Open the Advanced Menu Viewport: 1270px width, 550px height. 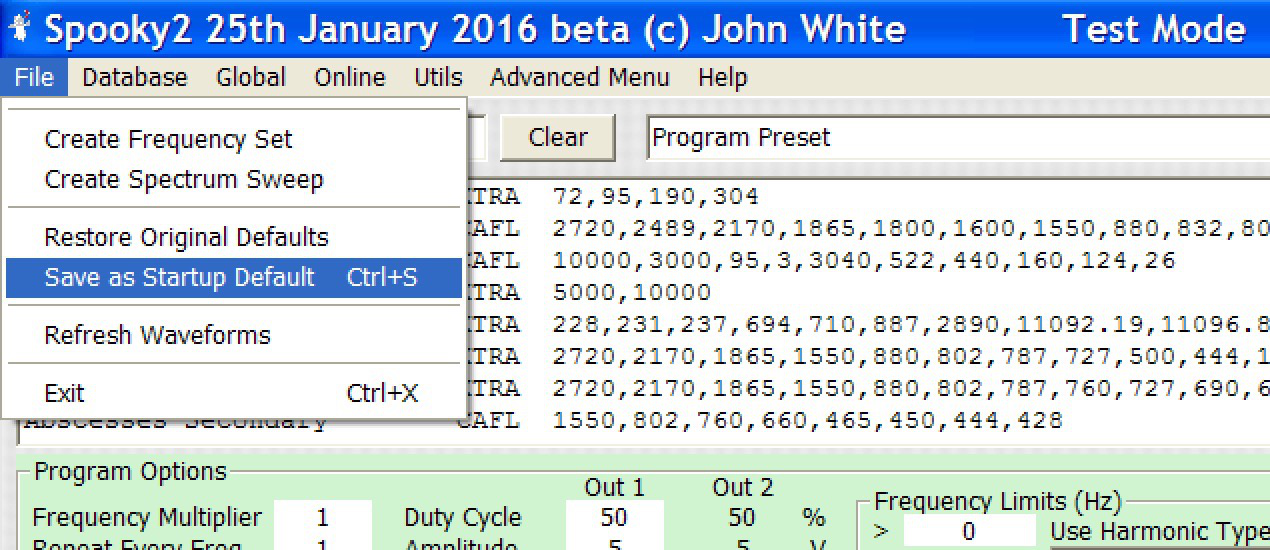580,78
